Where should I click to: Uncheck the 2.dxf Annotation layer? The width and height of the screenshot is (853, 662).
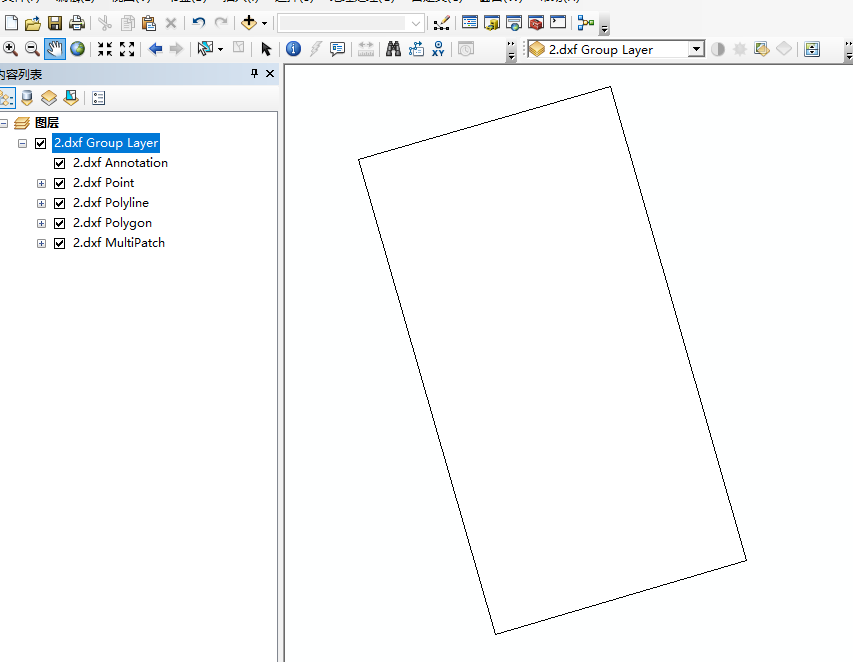coord(60,163)
